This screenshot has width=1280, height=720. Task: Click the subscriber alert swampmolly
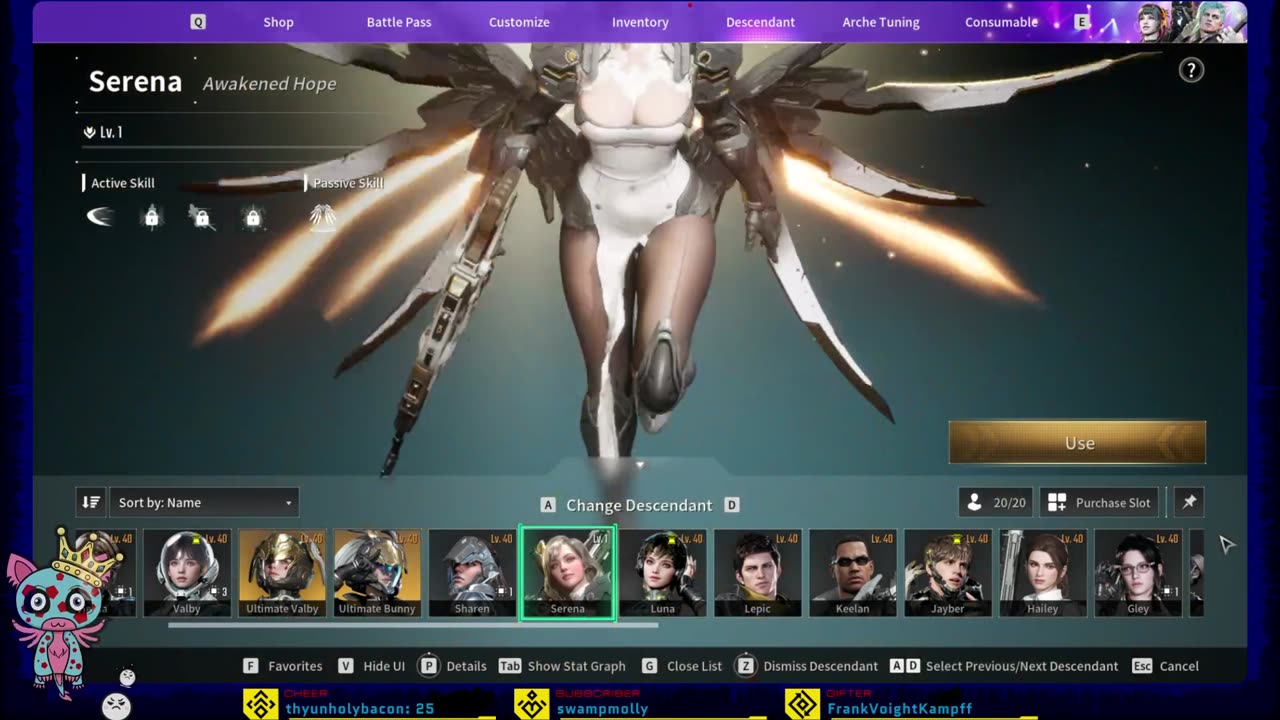pyautogui.click(x=602, y=708)
